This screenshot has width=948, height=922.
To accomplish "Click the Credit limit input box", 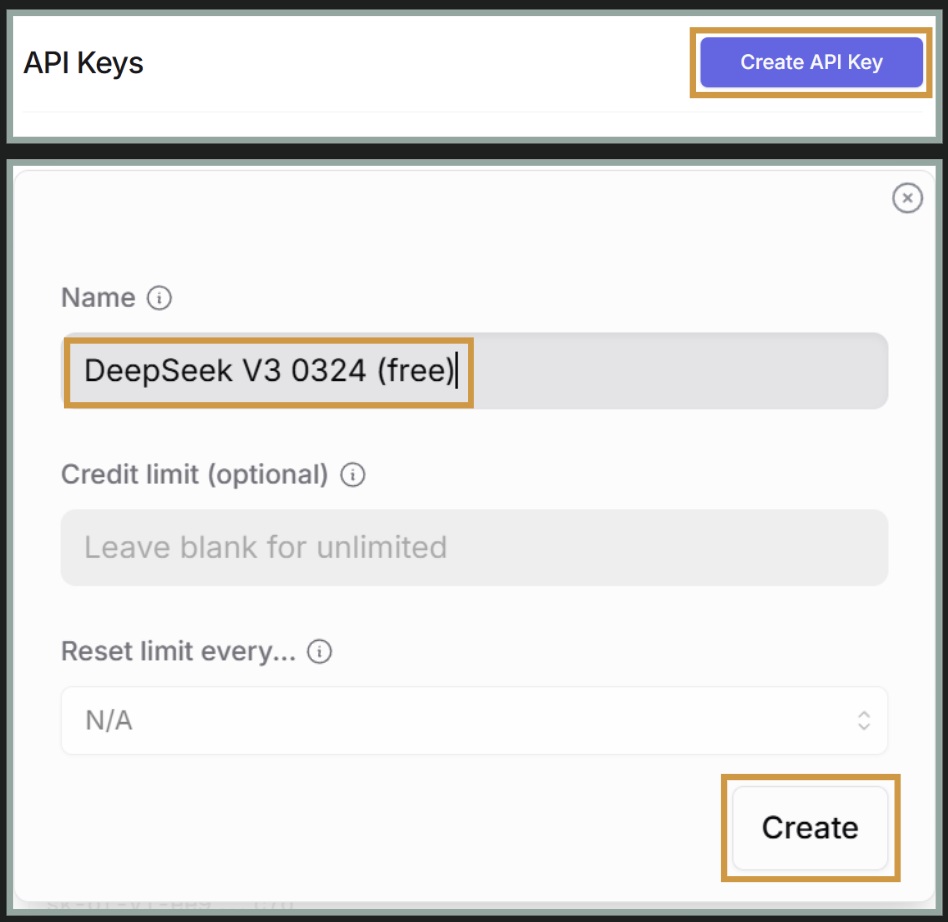I will pyautogui.click(x=474, y=548).
